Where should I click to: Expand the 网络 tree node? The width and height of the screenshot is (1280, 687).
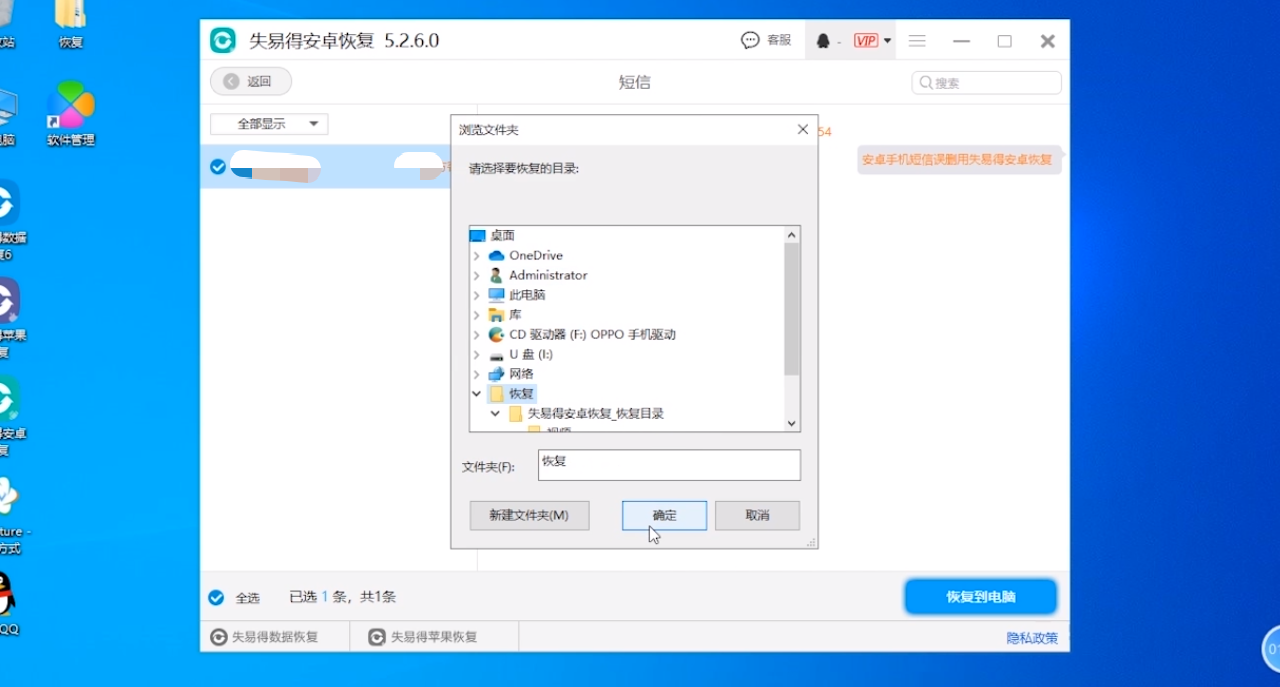[476, 374]
